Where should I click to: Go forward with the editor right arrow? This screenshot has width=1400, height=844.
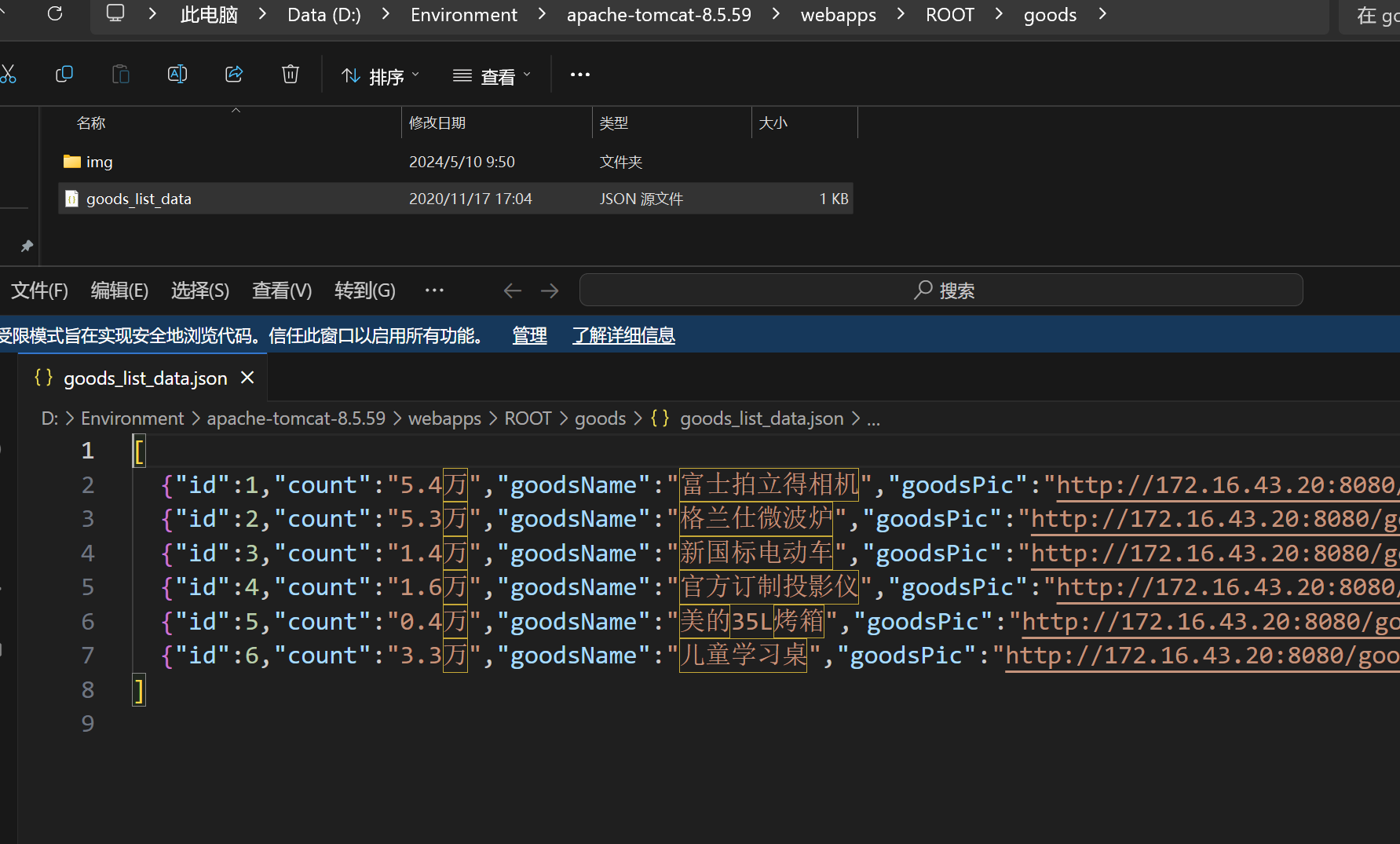point(550,290)
